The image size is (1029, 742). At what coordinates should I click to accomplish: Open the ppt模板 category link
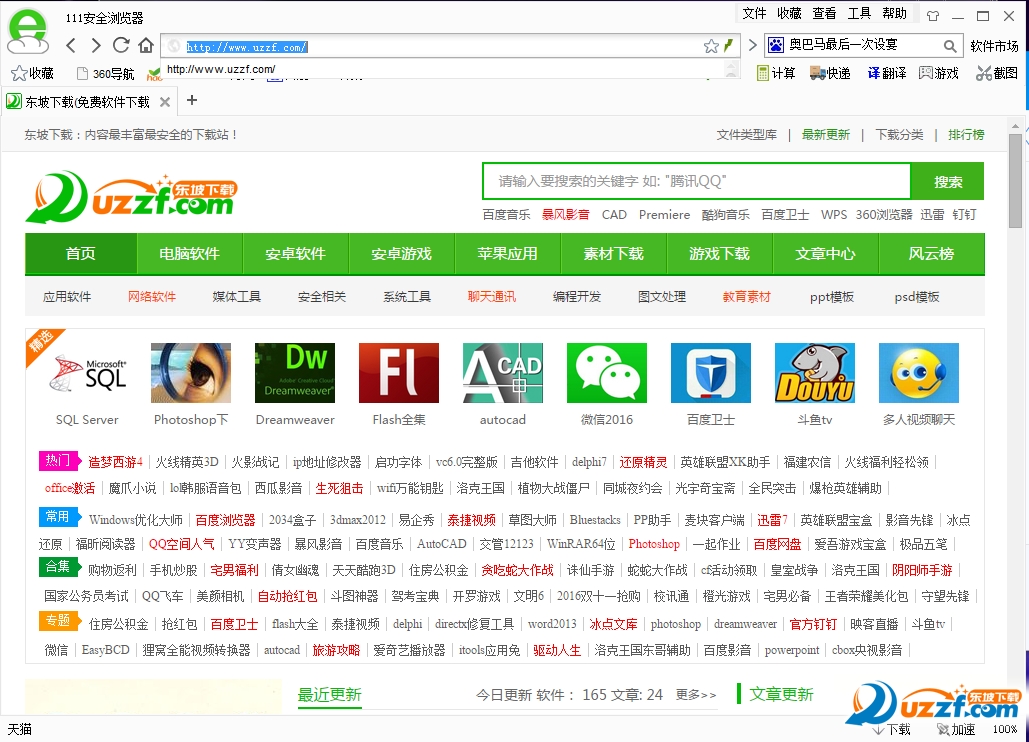[831, 297]
